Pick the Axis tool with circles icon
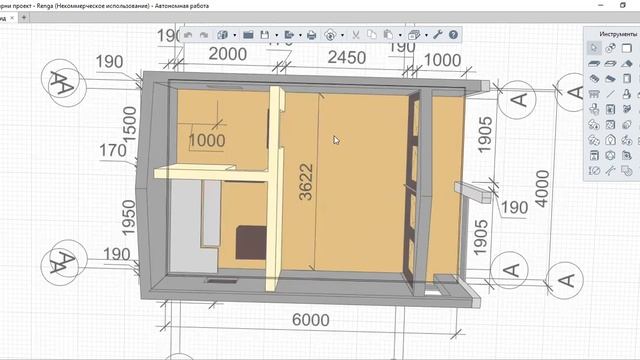 pyautogui.click(x=610, y=48)
